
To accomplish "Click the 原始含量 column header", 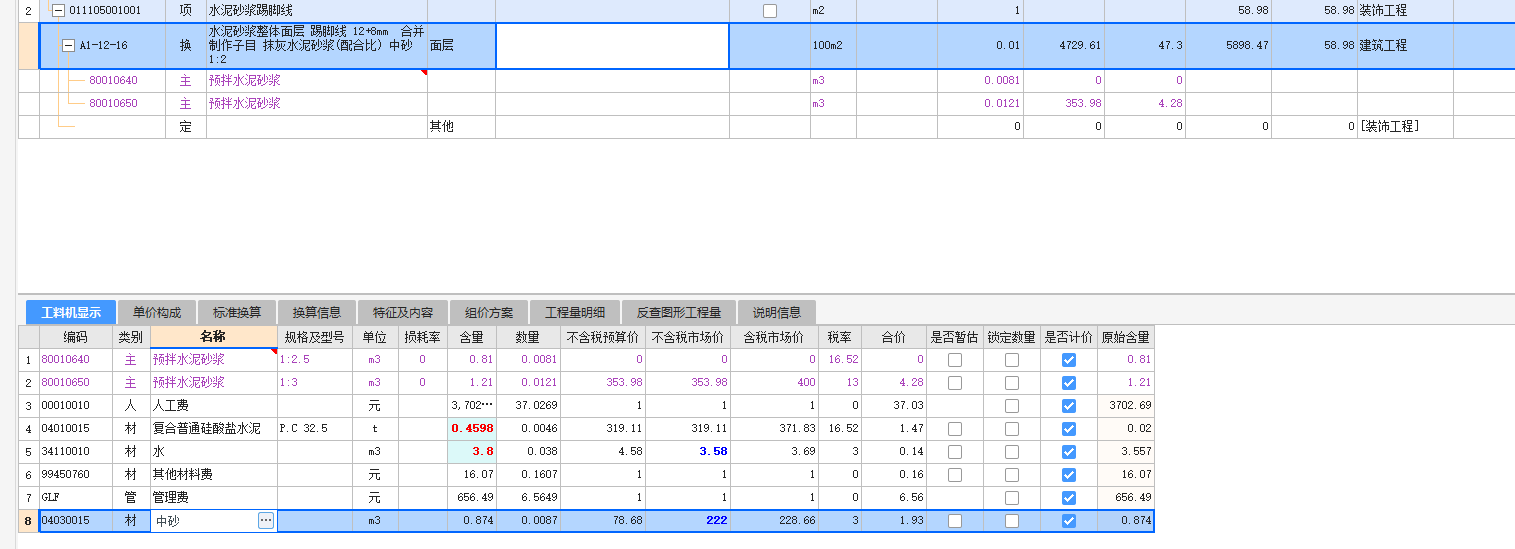I will point(1125,337).
